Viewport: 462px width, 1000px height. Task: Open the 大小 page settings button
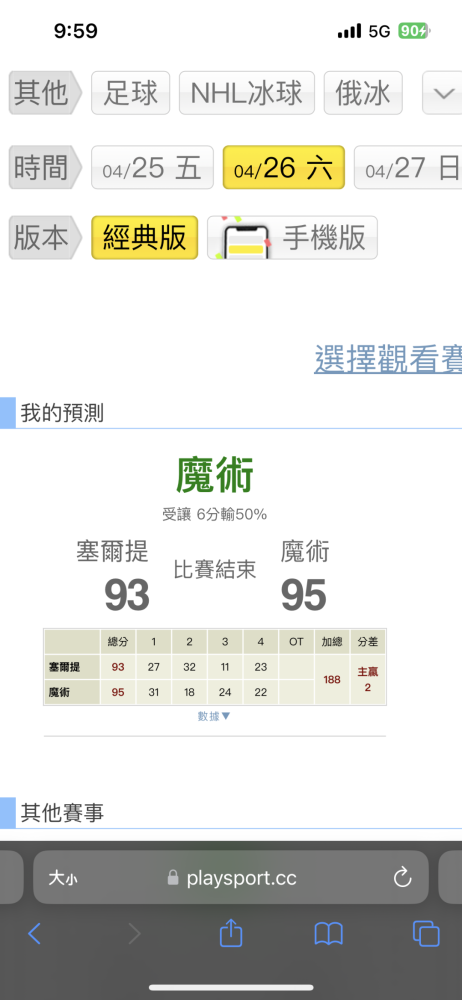[63, 878]
